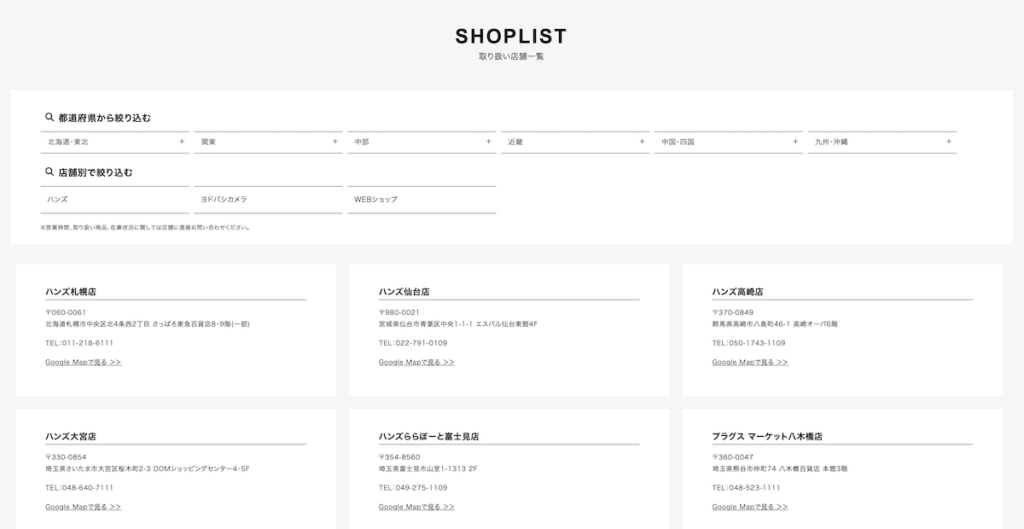The width and height of the screenshot is (1024, 529).
Task: Click the address of ハンズ大宮店
Action: pos(148,469)
